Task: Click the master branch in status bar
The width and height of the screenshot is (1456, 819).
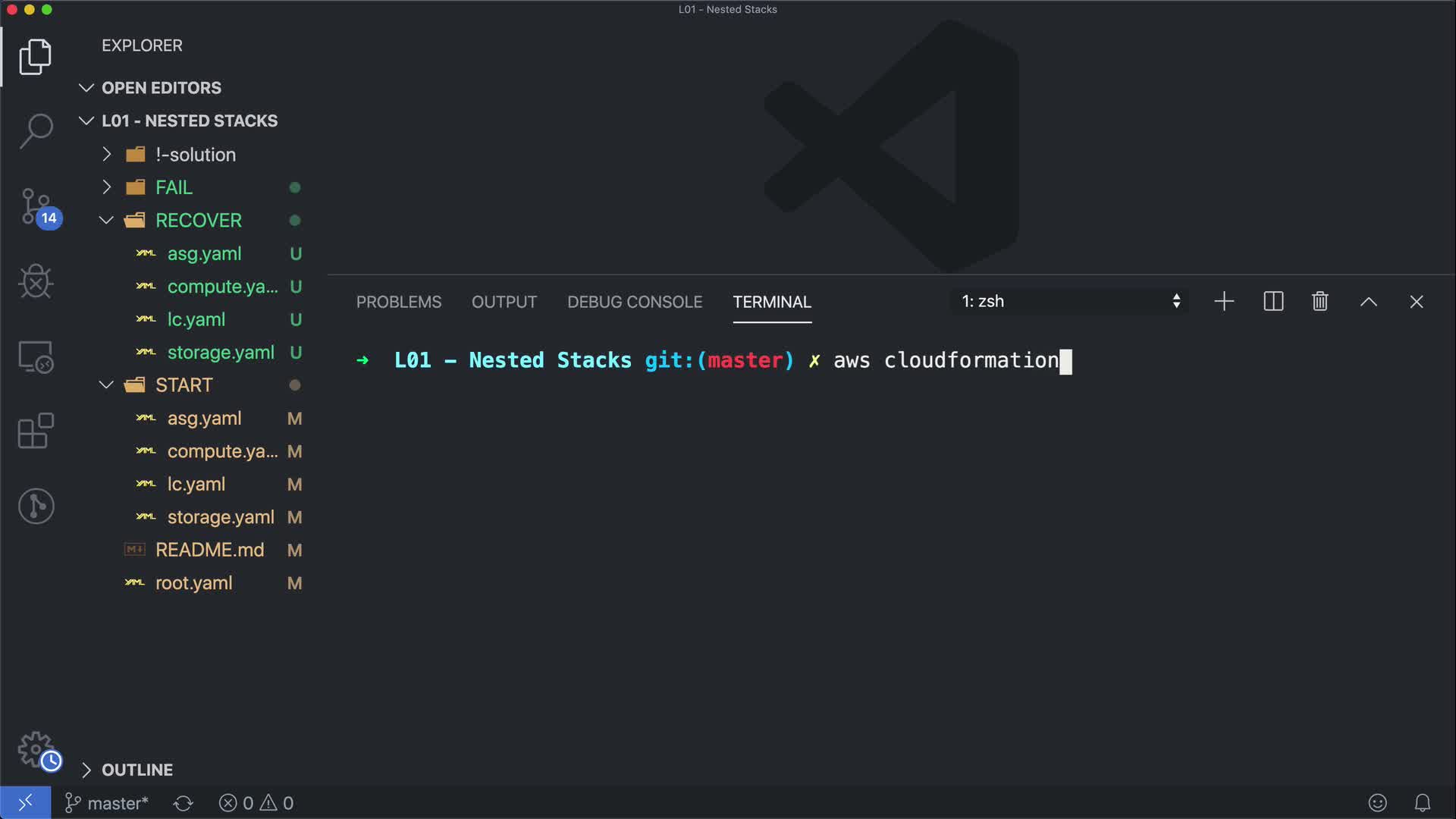Action: (x=107, y=803)
